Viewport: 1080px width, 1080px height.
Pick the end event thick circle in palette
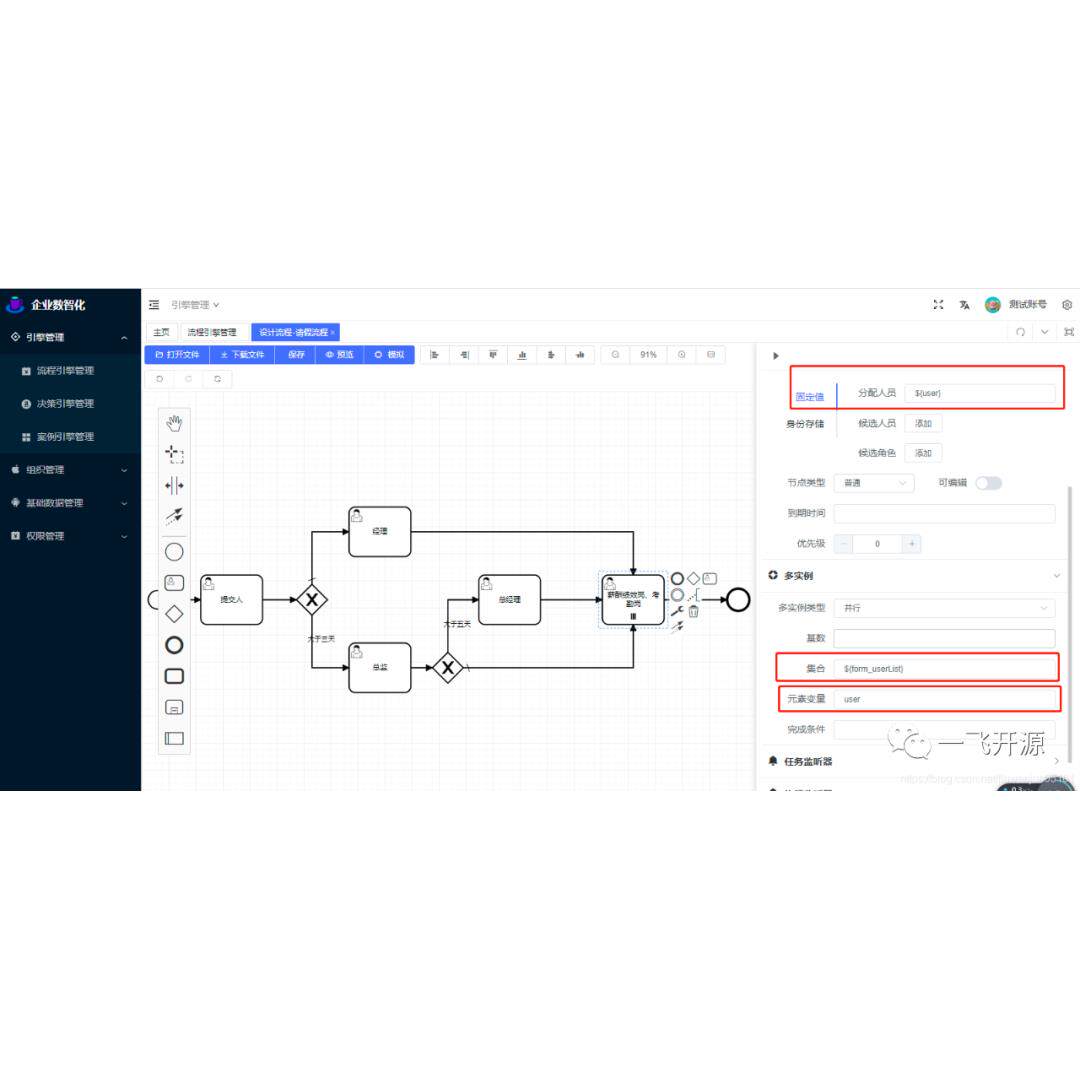pyautogui.click(x=174, y=645)
